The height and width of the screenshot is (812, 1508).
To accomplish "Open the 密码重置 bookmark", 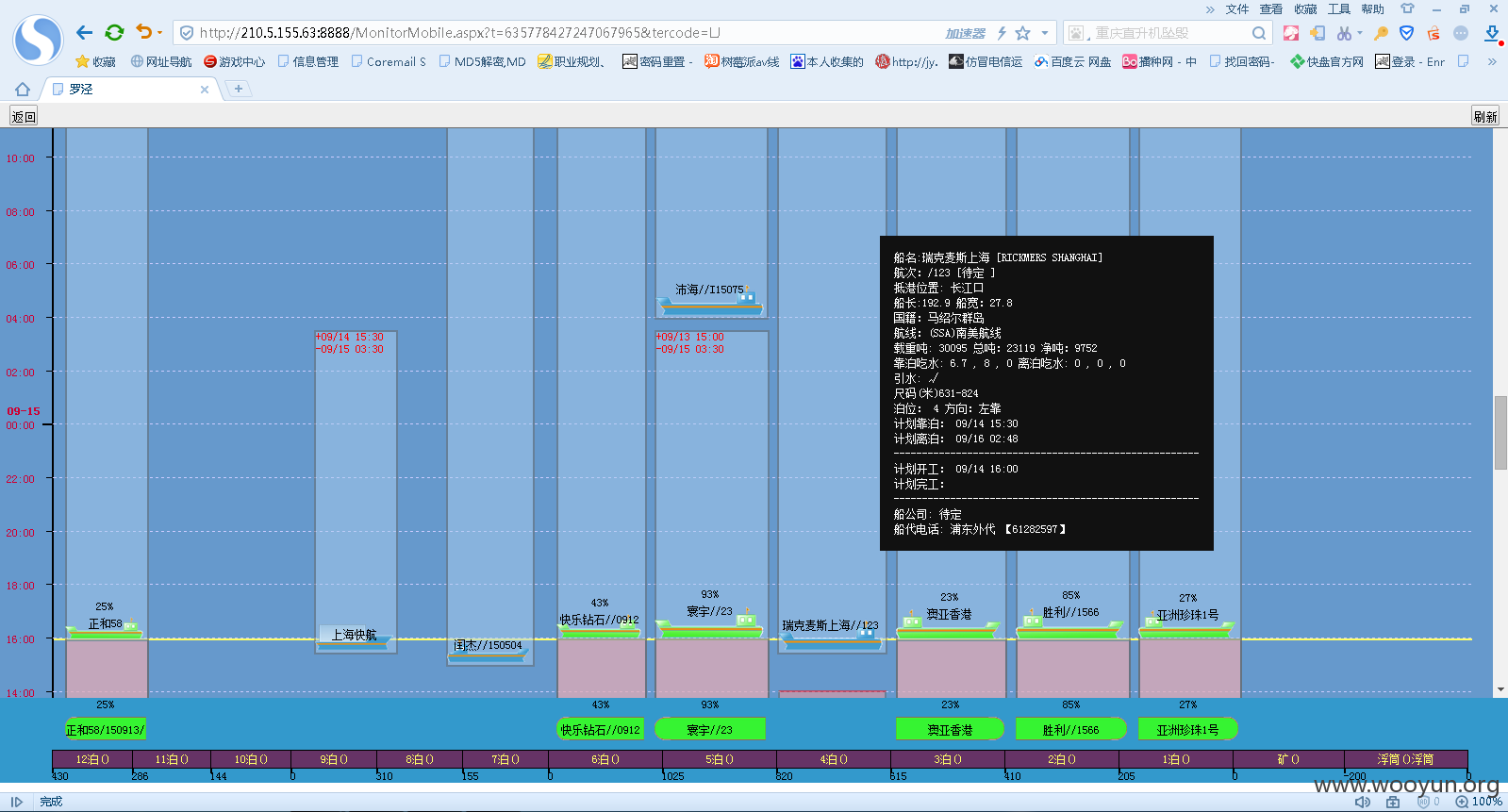I will point(657,61).
